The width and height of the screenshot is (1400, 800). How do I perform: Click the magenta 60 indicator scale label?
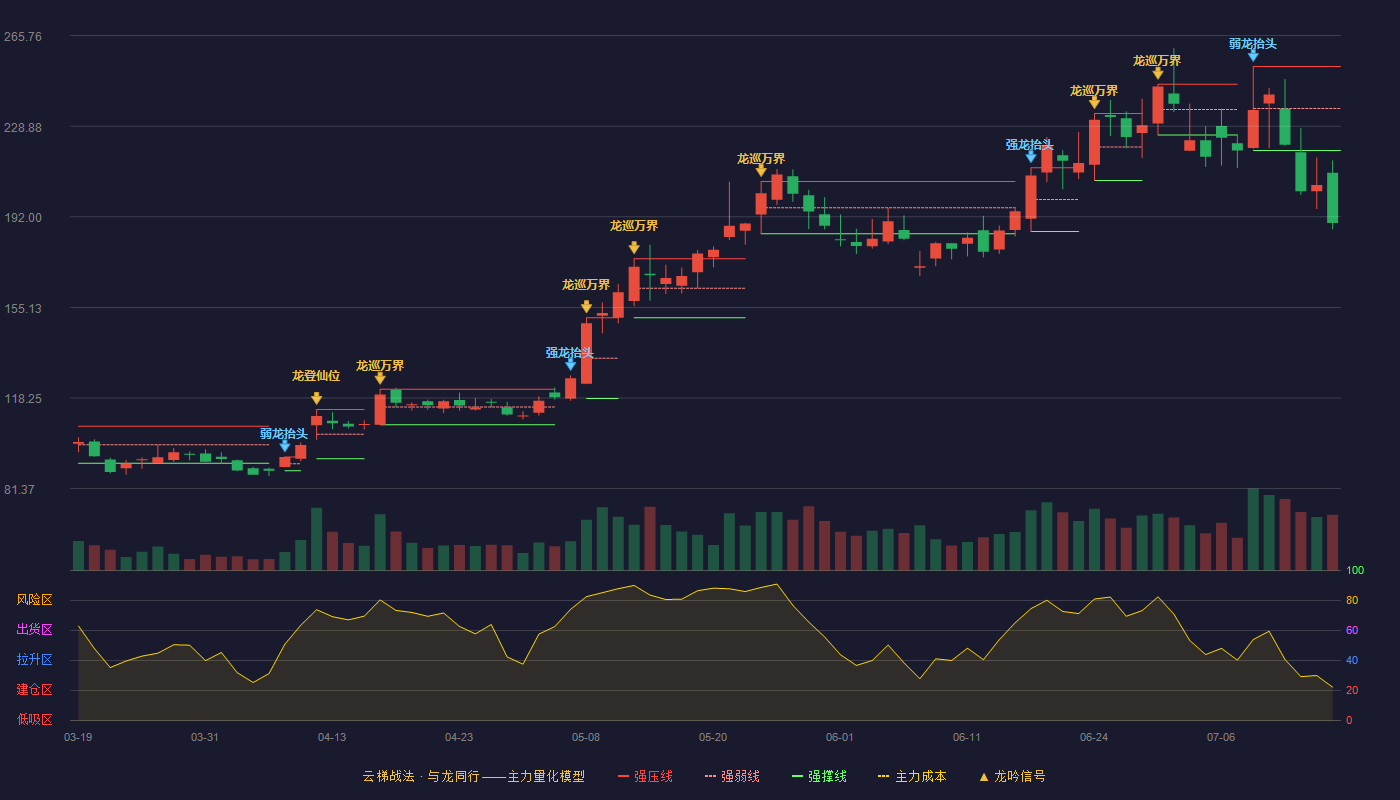coord(1352,631)
